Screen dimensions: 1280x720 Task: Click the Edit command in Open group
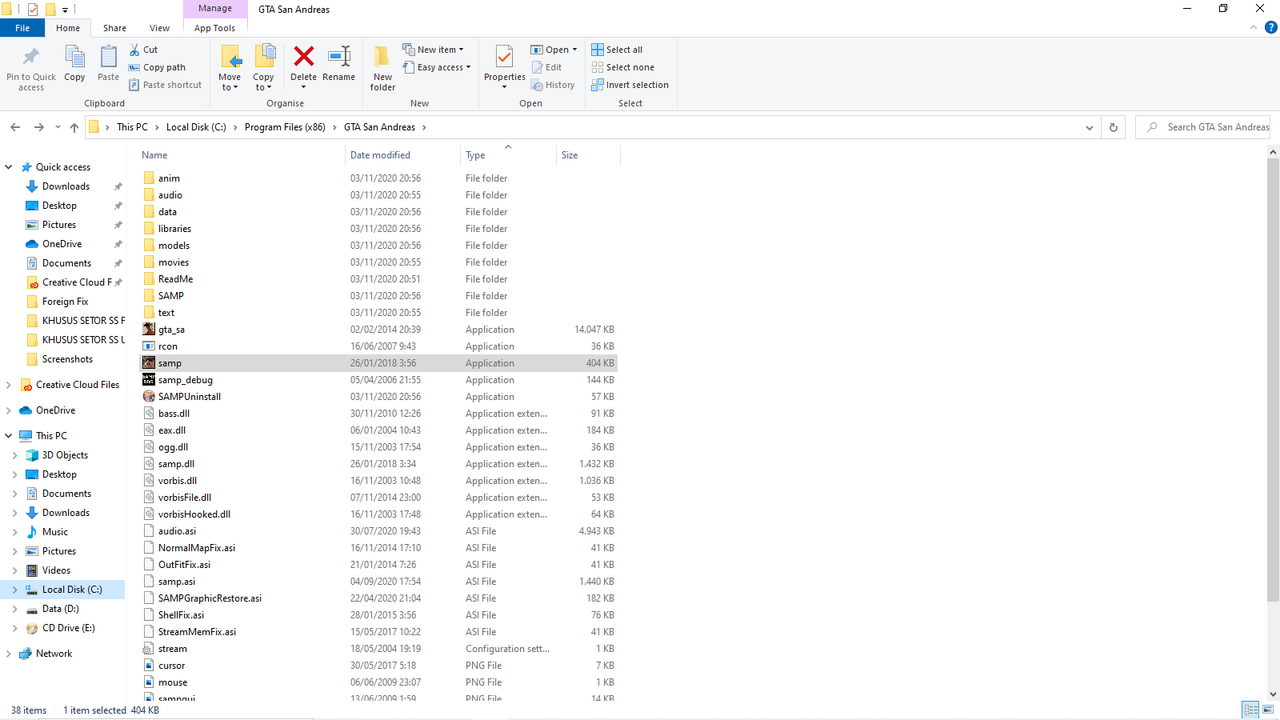coord(546,67)
